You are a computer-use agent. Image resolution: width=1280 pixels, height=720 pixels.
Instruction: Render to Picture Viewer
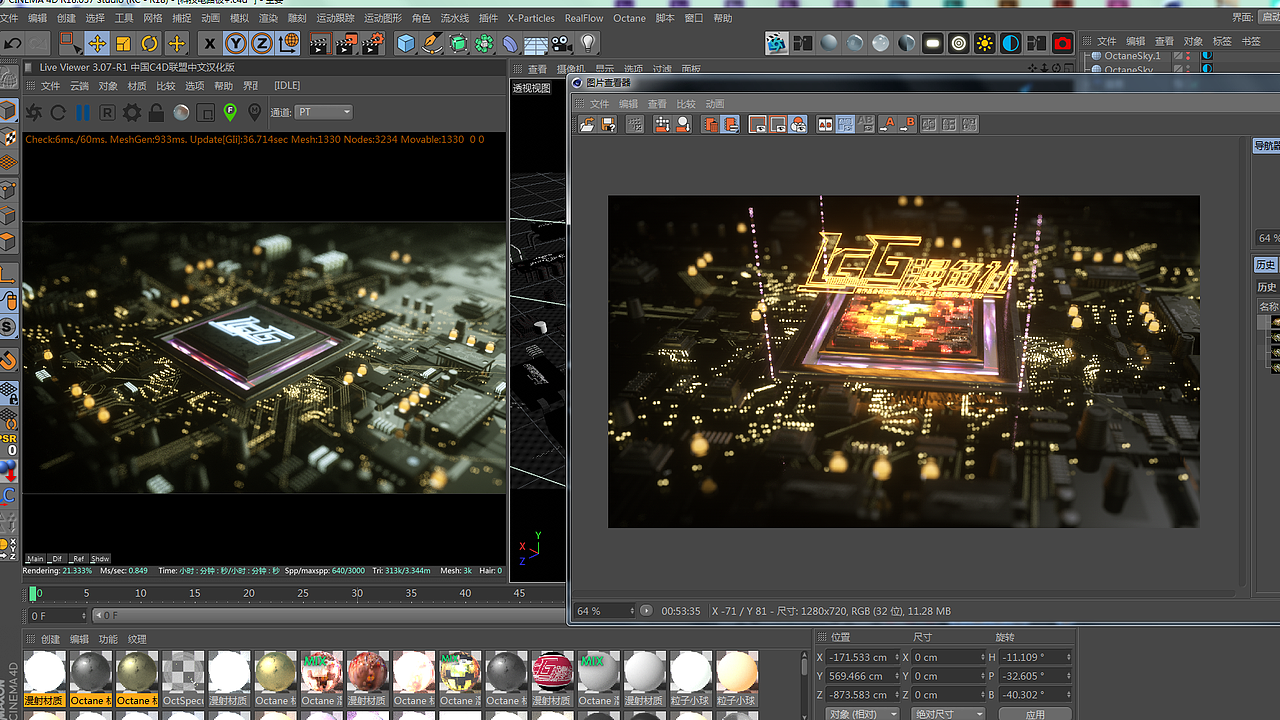pyautogui.click(x=345, y=43)
